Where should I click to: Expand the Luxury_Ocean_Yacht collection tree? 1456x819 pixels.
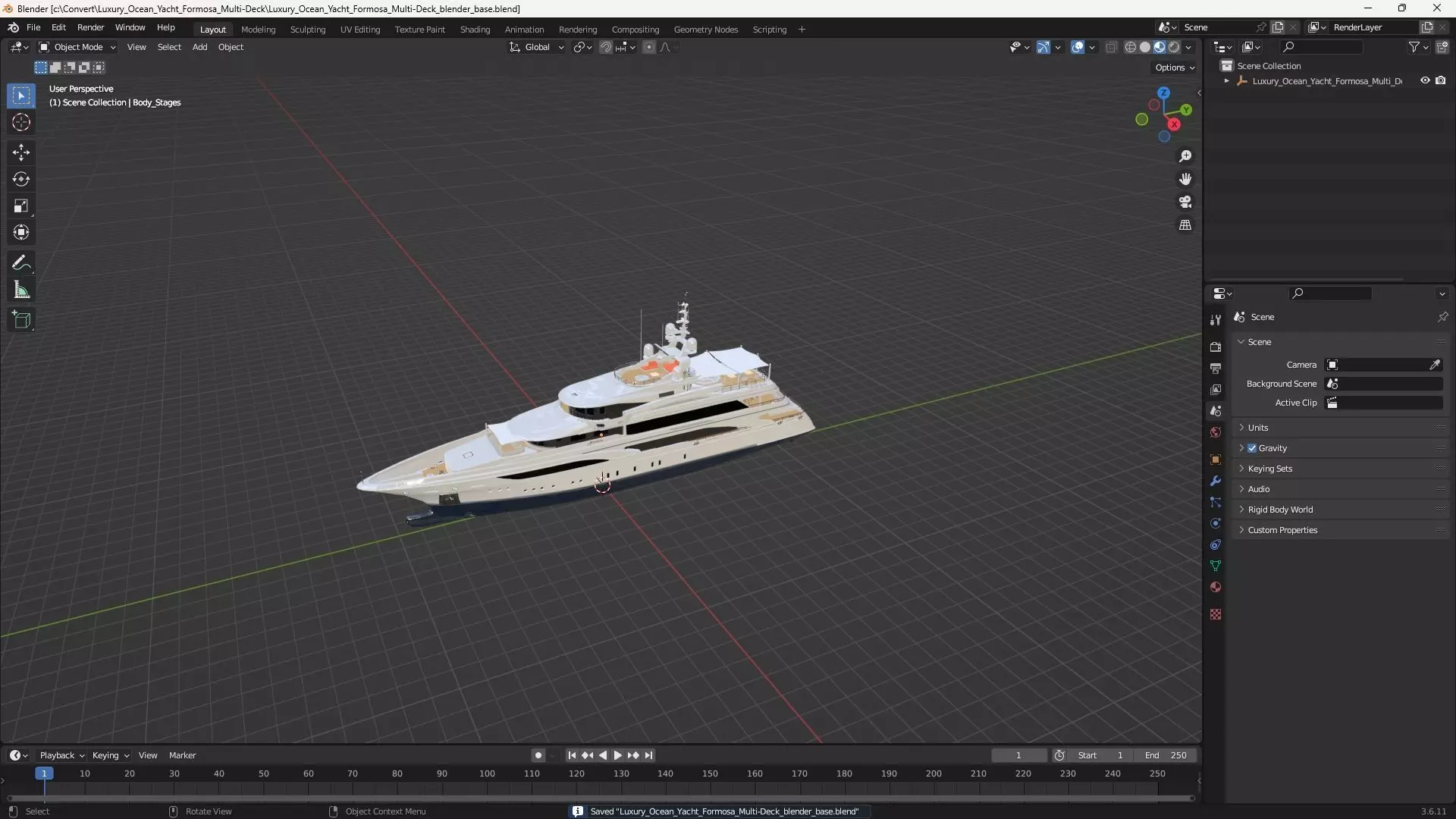coord(1227,80)
